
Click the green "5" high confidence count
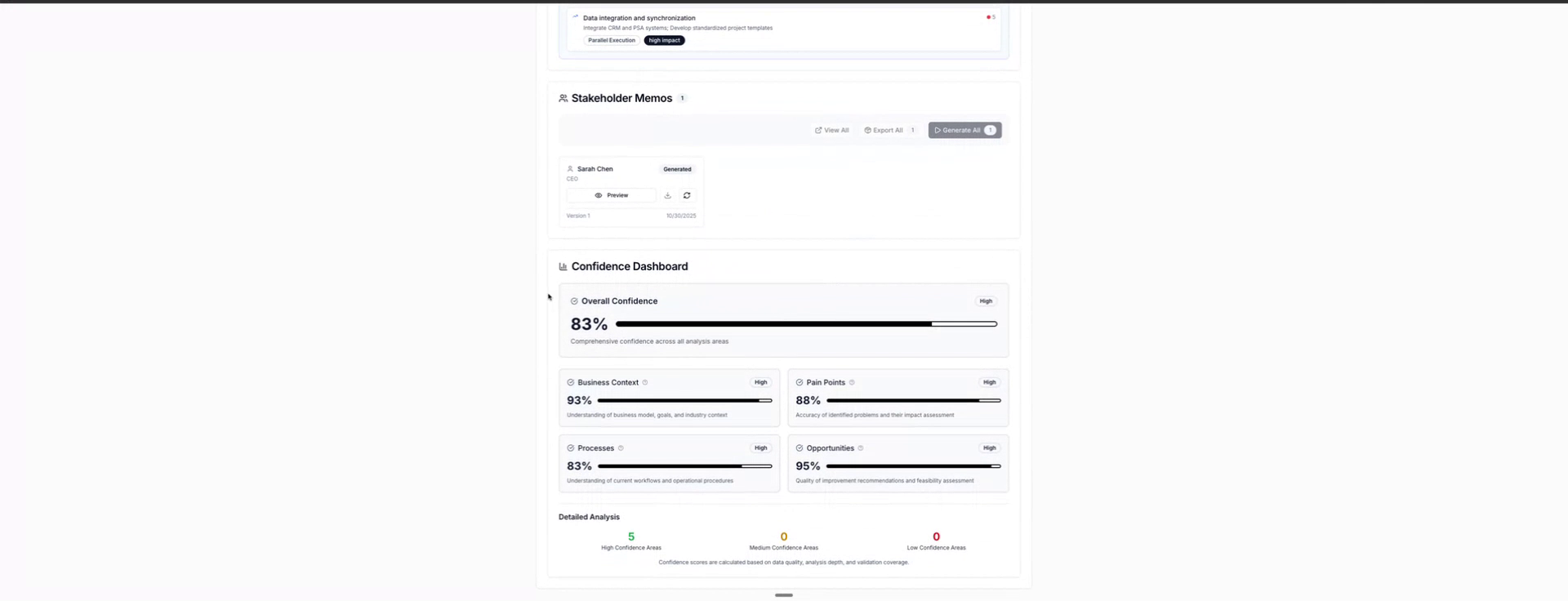[x=631, y=536]
